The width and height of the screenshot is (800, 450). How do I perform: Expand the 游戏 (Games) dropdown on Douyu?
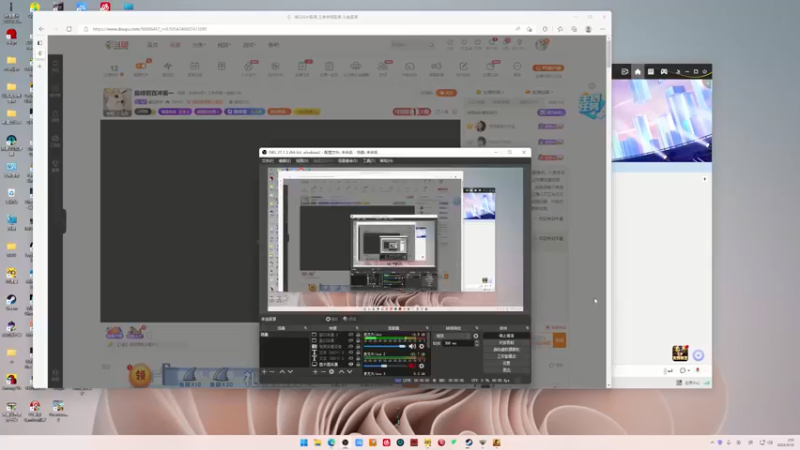pyautogui.click(x=249, y=45)
